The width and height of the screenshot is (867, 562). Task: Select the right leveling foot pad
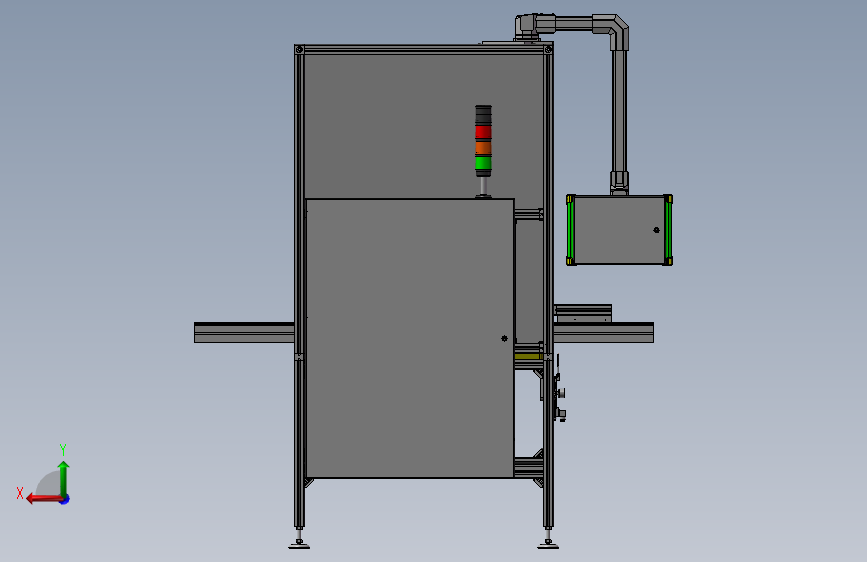click(548, 547)
